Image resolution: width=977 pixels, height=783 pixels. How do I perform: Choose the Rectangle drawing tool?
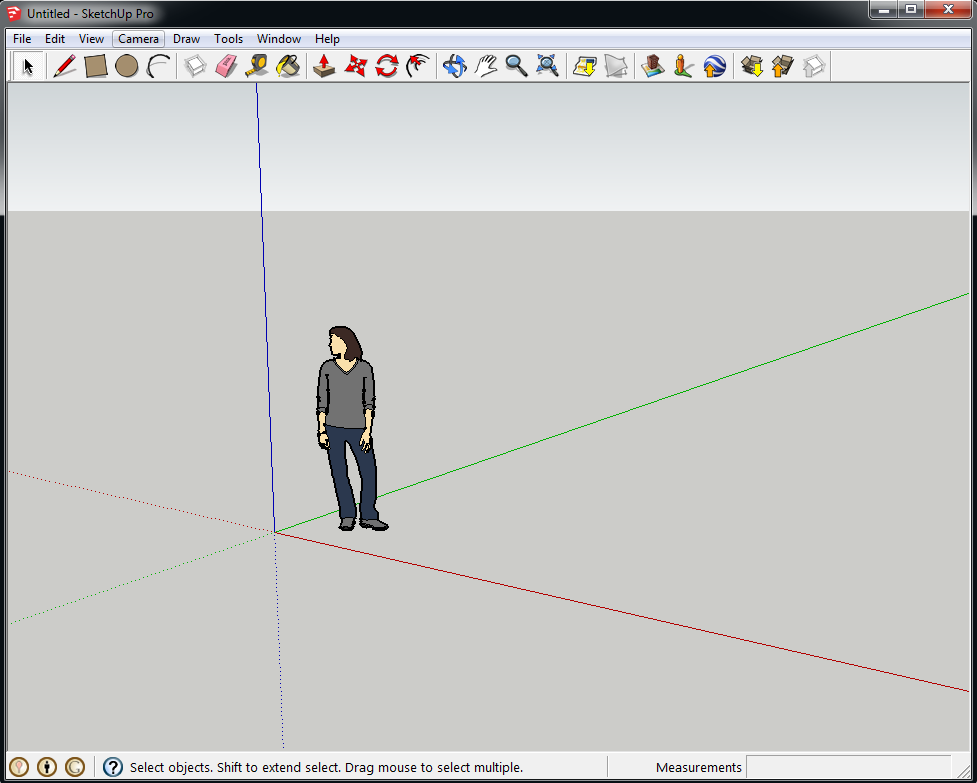pyautogui.click(x=96, y=67)
